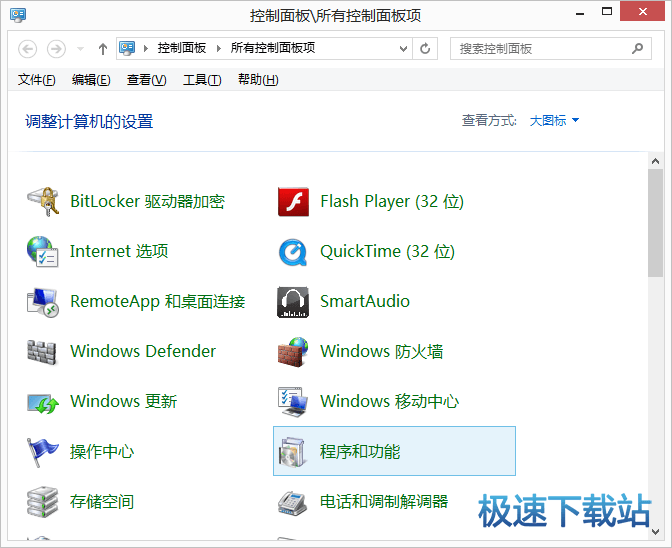Open the 存储空间 link
This screenshot has width=672, height=548.
pos(102,502)
